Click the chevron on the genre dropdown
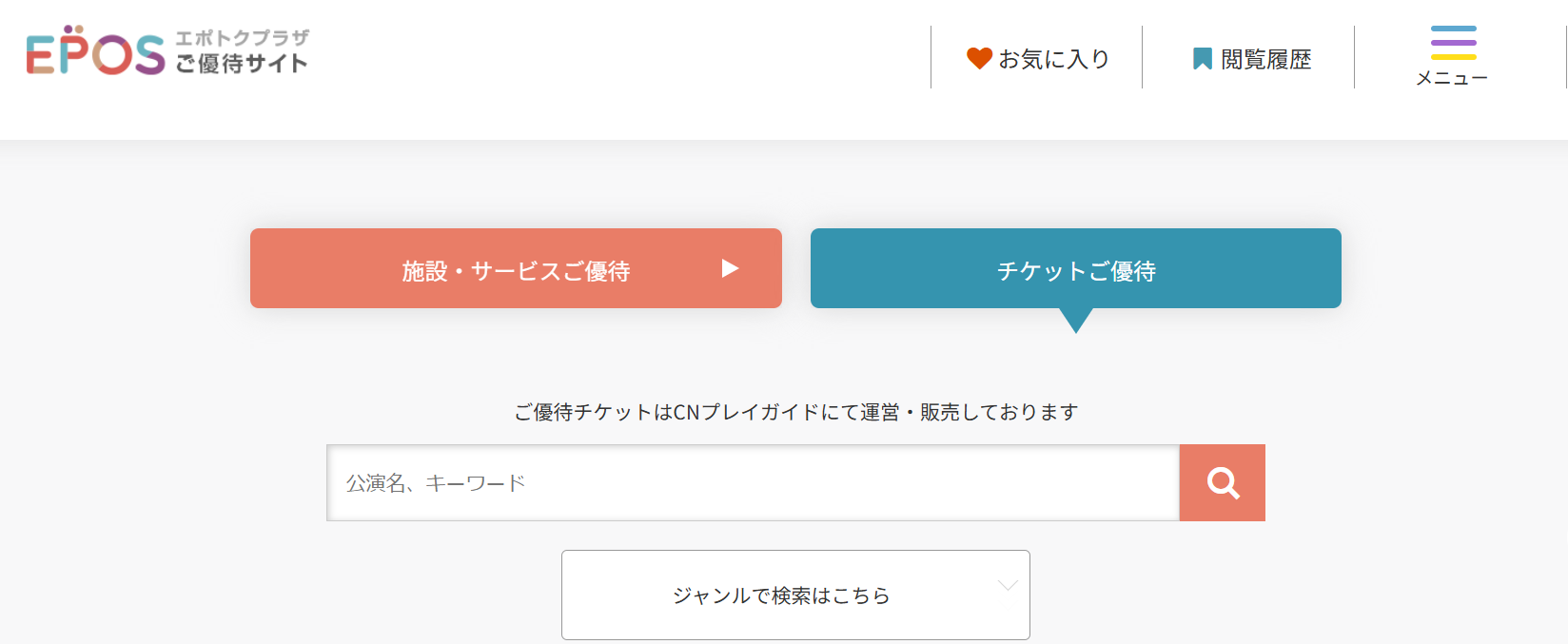Screen dimensions: 1568x644 pyautogui.click(x=1008, y=585)
